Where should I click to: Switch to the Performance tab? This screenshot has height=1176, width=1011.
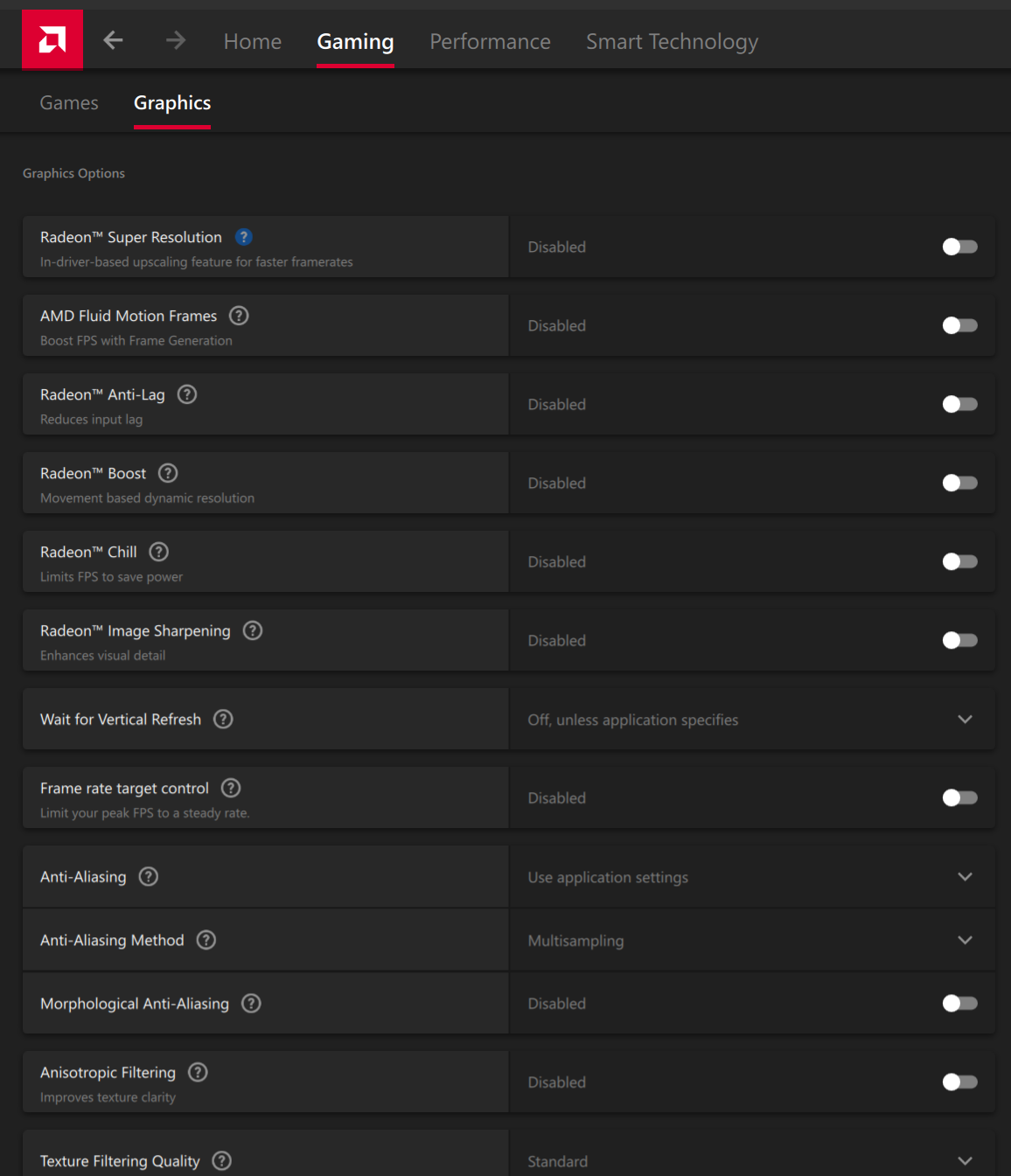[x=490, y=41]
